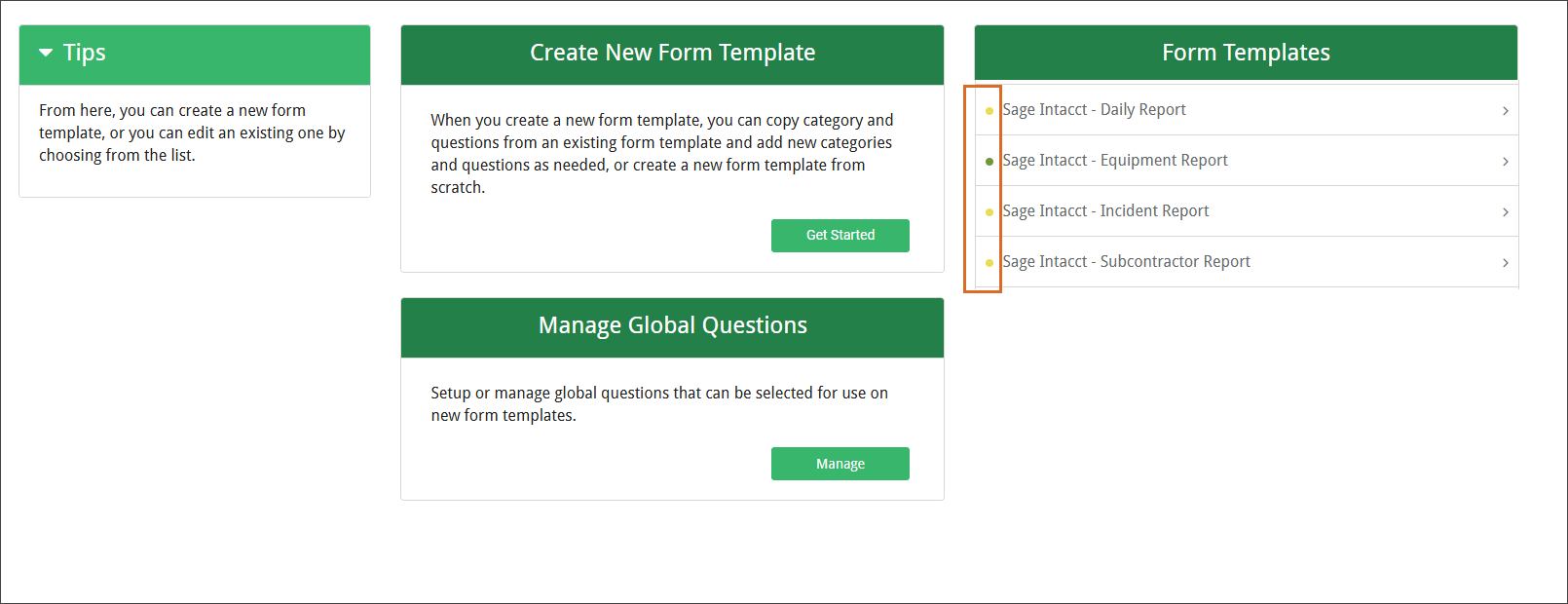
Task: Click yellow status dot beside Incident Report
Action: tap(989, 212)
